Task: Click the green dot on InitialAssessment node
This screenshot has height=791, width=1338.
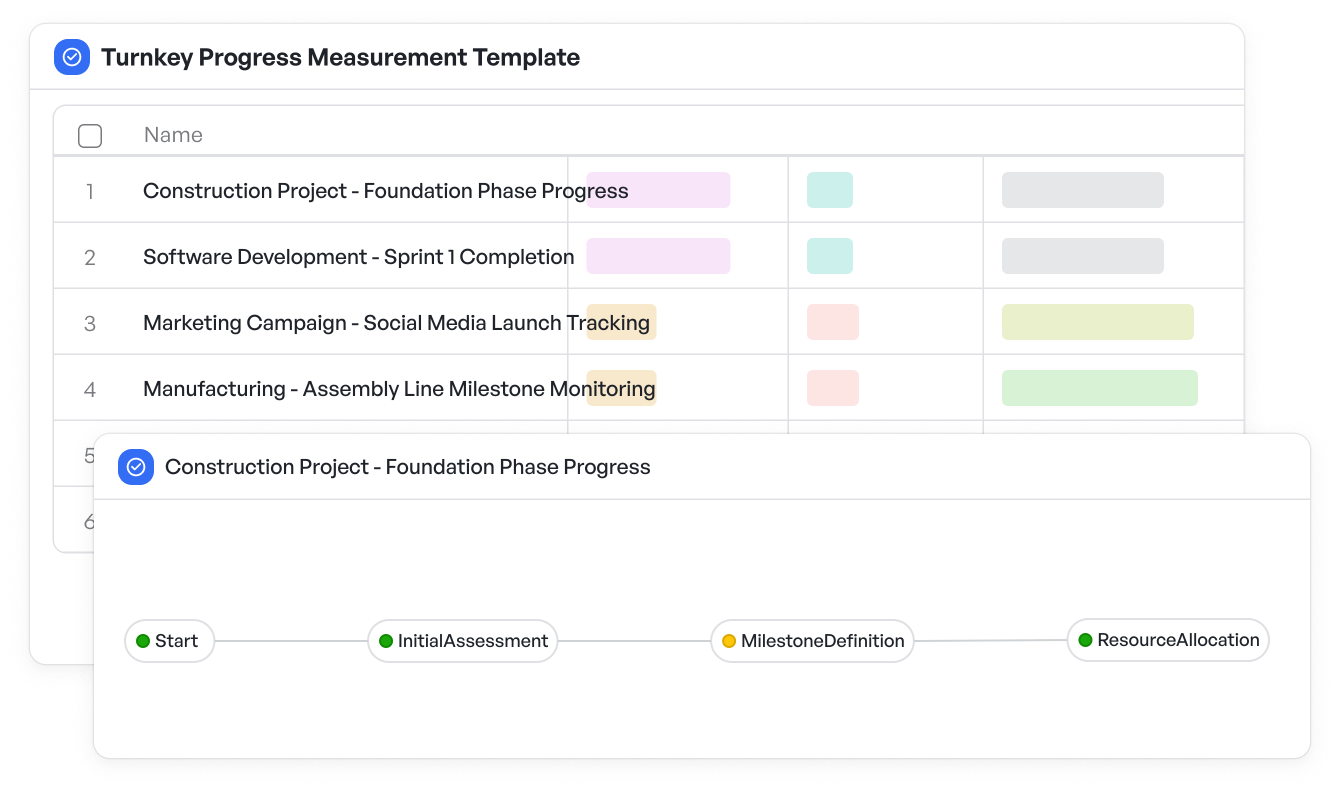Action: point(386,641)
